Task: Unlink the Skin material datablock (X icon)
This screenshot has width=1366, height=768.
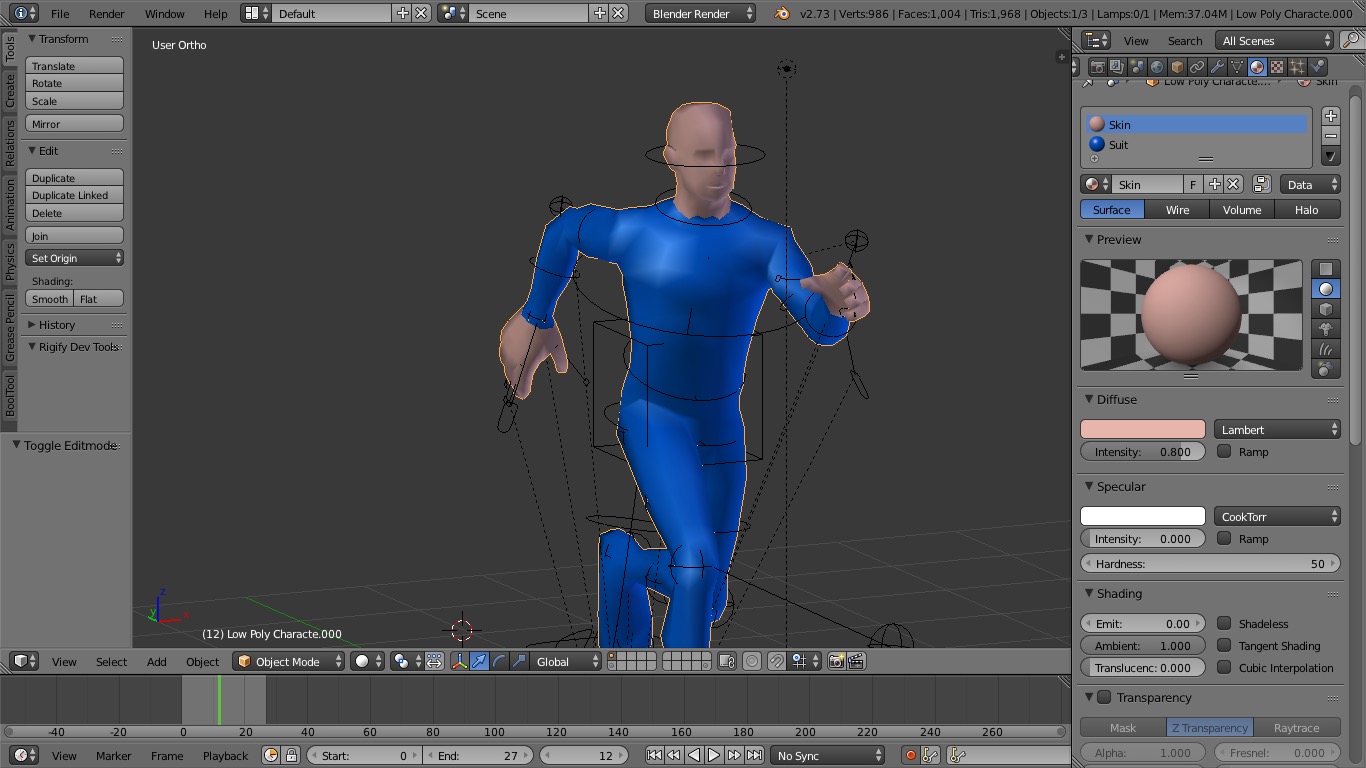Action: pyautogui.click(x=1233, y=184)
